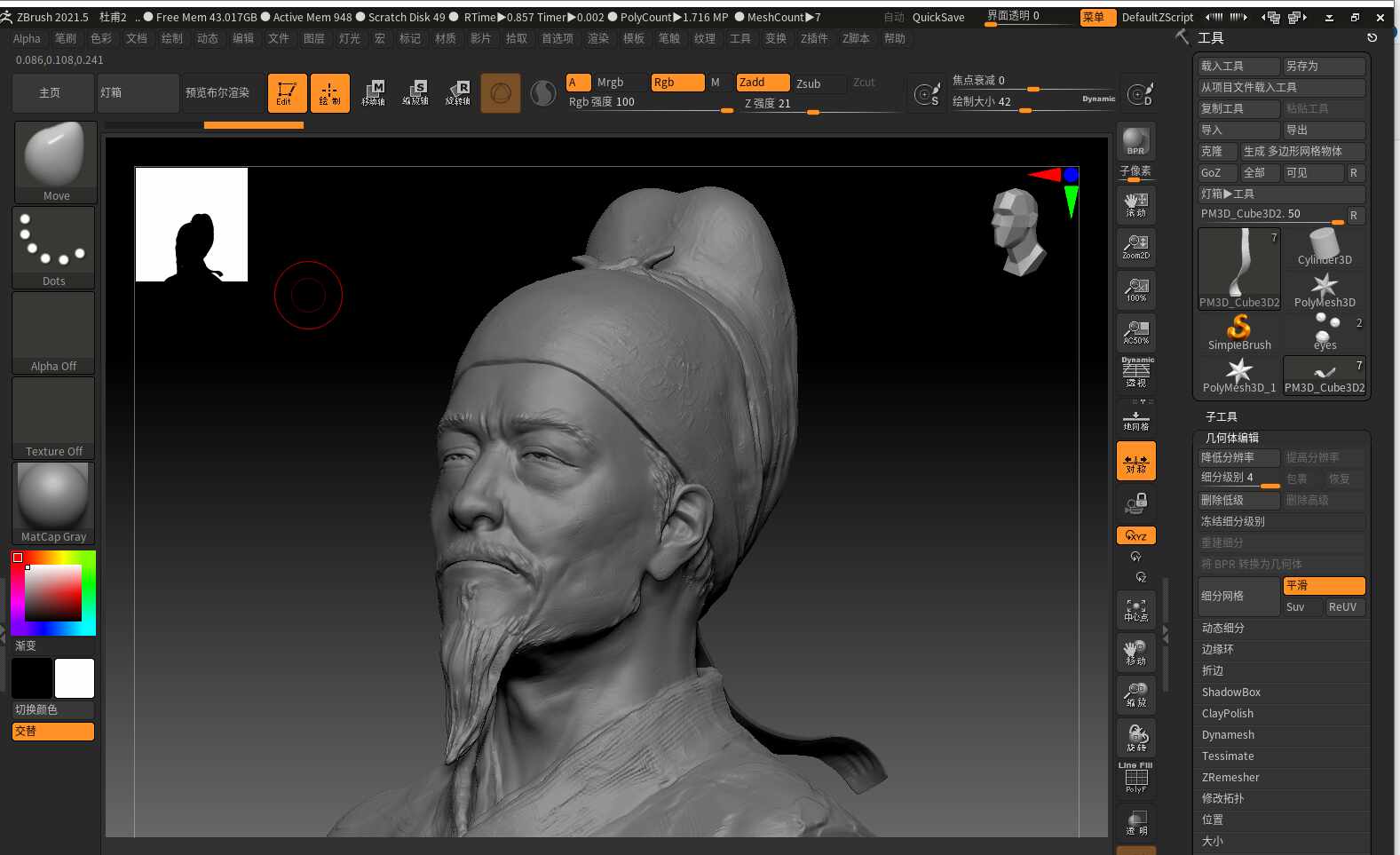Expand the ZRemesher section
This screenshot has width=1400, height=855.
[x=1280, y=778]
